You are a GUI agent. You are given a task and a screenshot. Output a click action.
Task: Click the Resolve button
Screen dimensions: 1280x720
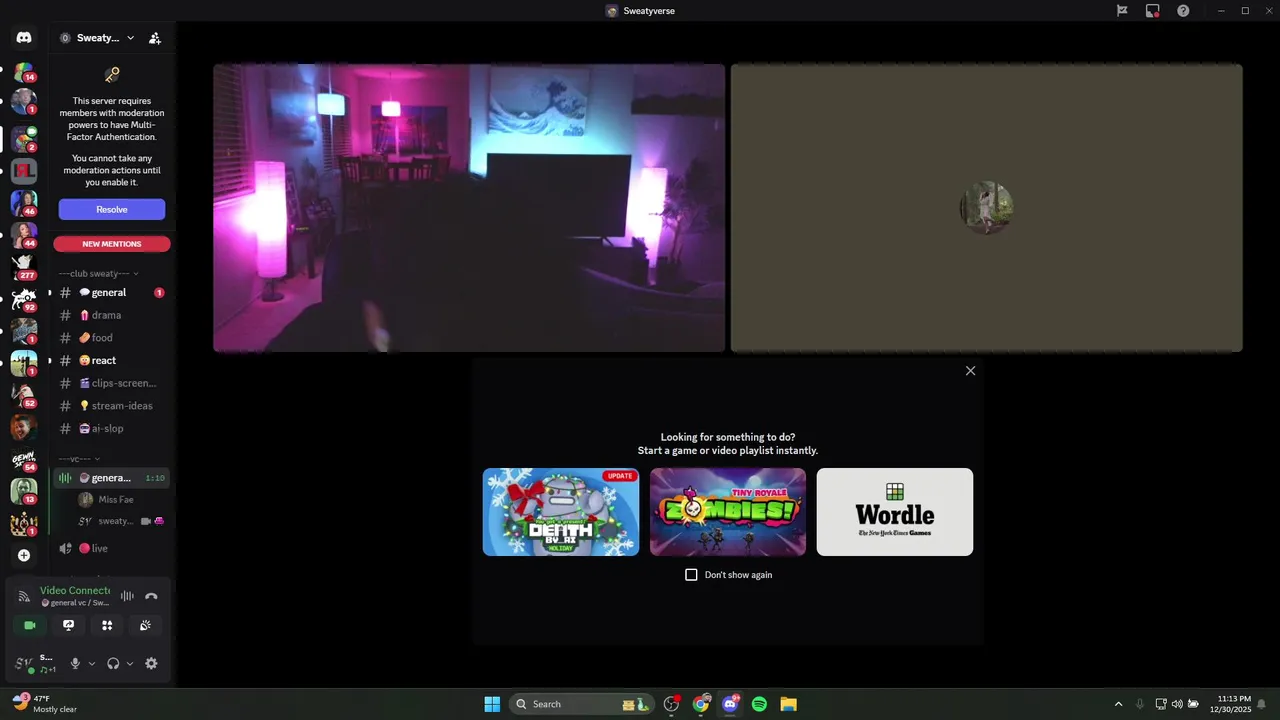[x=112, y=209]
